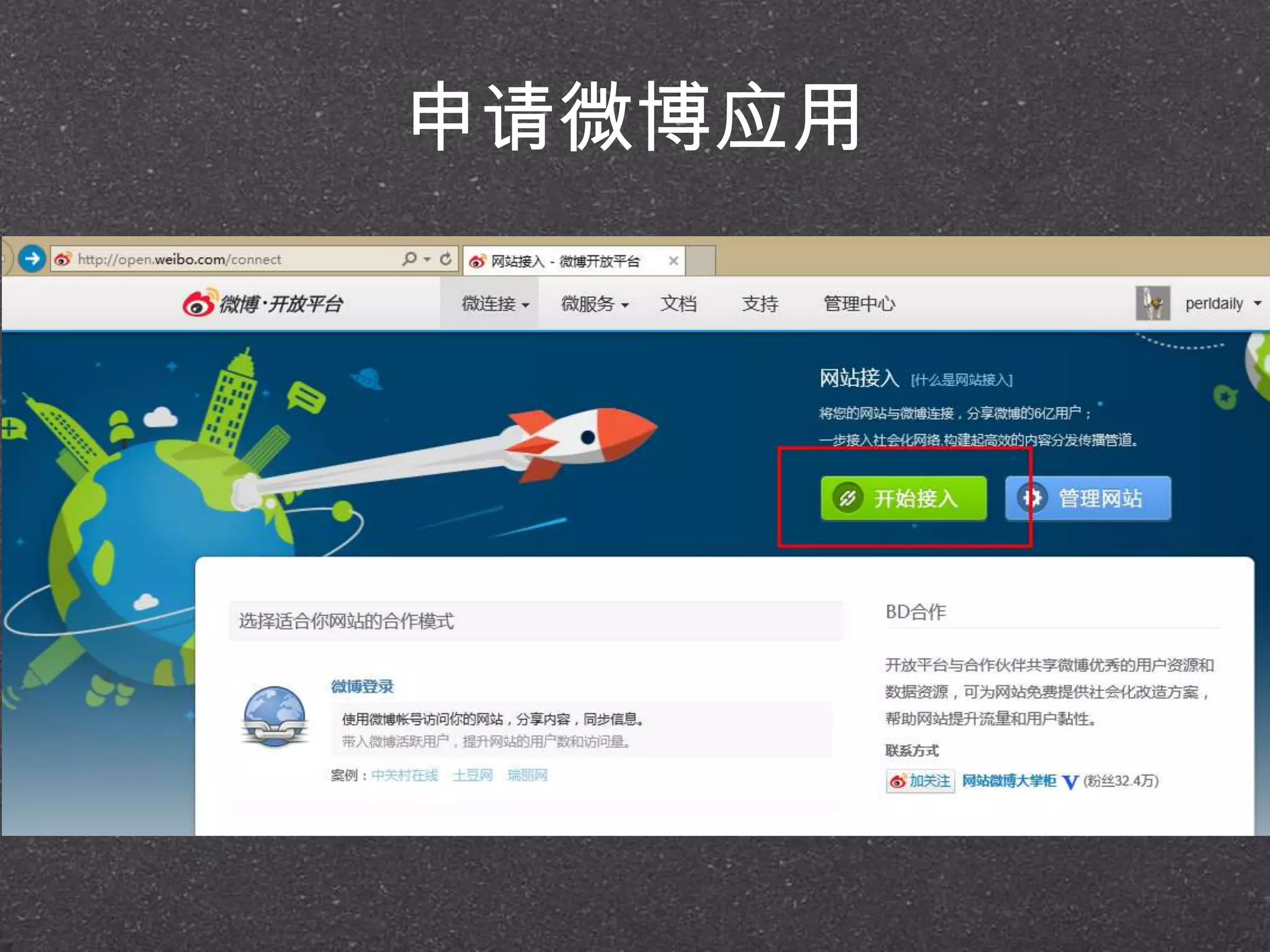This screenshot has height=952, width=1270.
Task: Click the (粉丝32.4万) follower count text
Action: pyautogui.click(x=1121, y=781)
